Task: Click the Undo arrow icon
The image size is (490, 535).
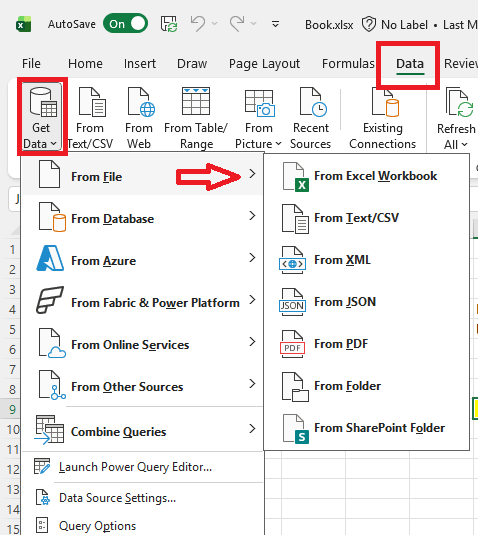Action: 198,24
